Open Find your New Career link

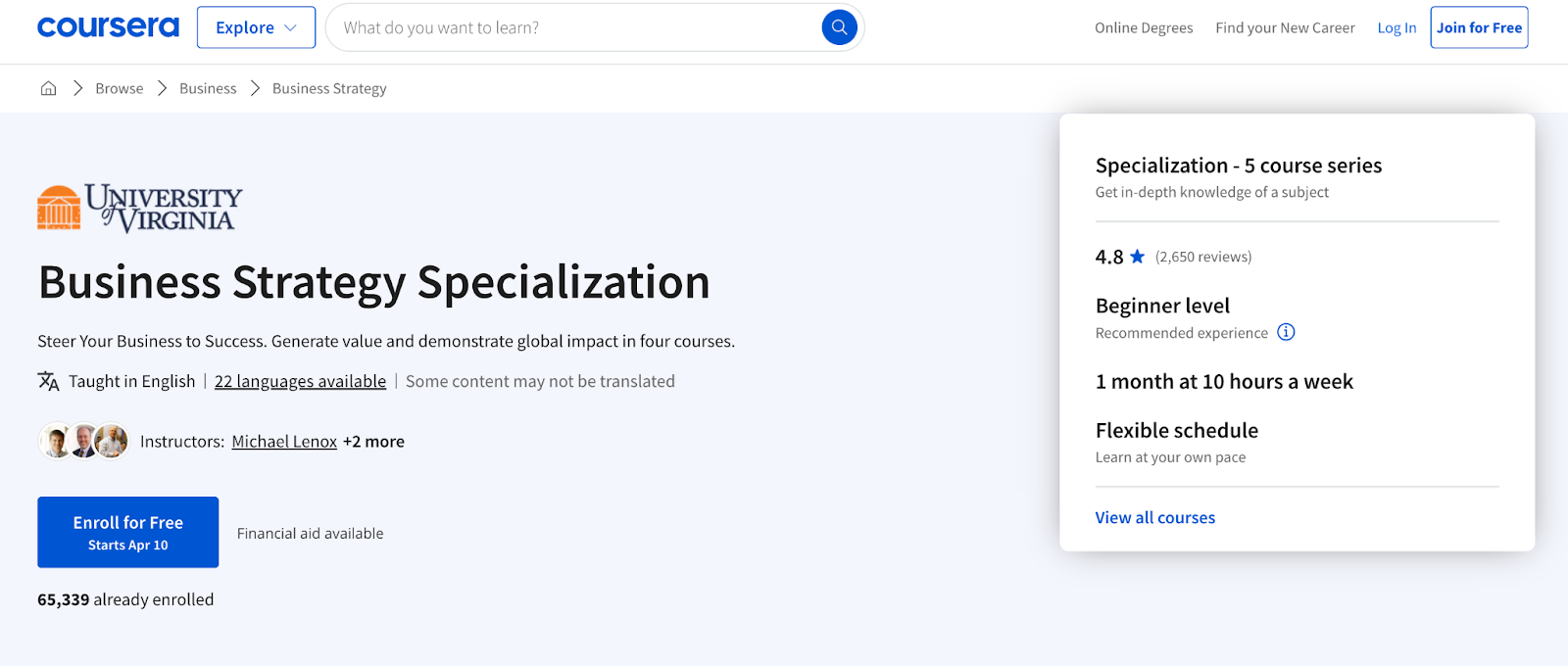[1285, 27]
